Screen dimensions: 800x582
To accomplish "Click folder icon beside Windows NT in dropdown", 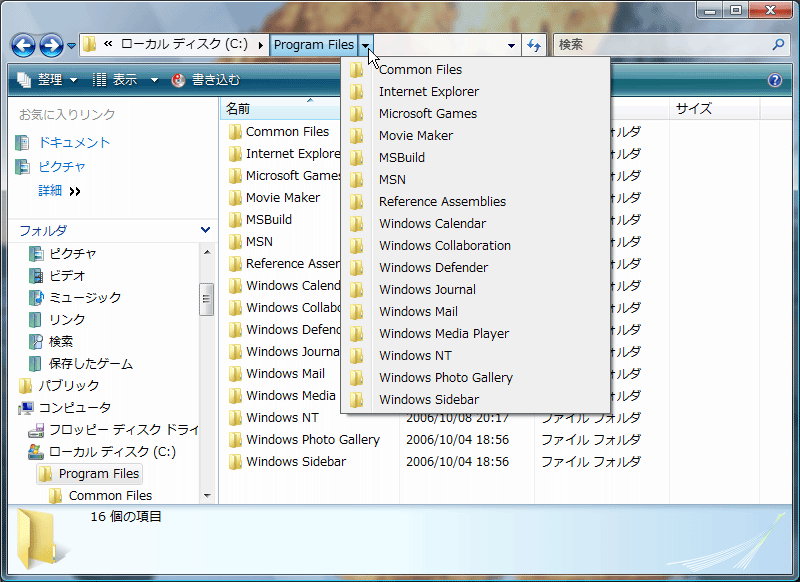I will [357, 356].
